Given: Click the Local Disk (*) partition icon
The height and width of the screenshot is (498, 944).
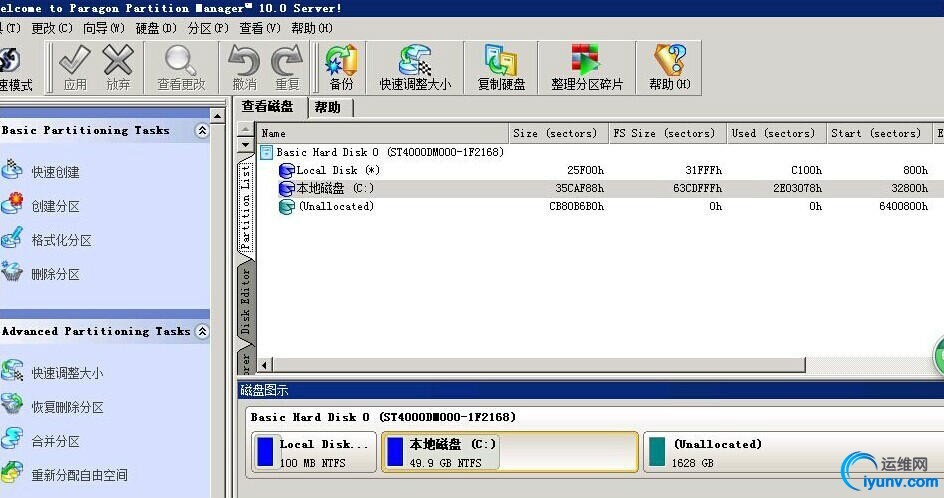Looking at the screenshot, I should tap(287, 171).
